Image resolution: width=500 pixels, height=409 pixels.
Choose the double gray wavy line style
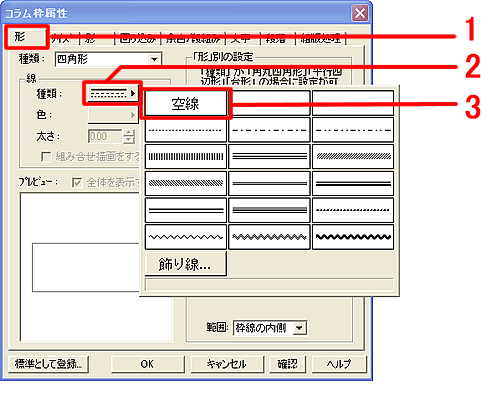click(269, 237)
